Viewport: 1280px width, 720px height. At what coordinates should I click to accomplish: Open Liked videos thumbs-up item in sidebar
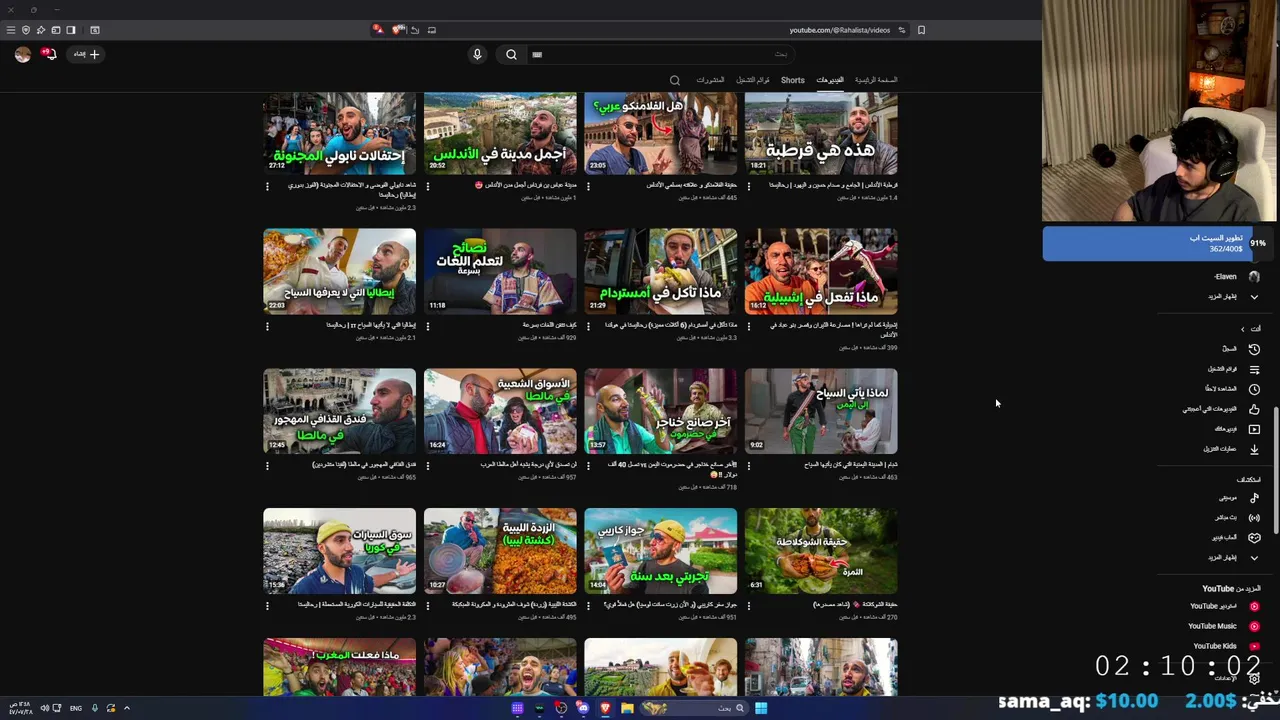tap(1221, 409)
